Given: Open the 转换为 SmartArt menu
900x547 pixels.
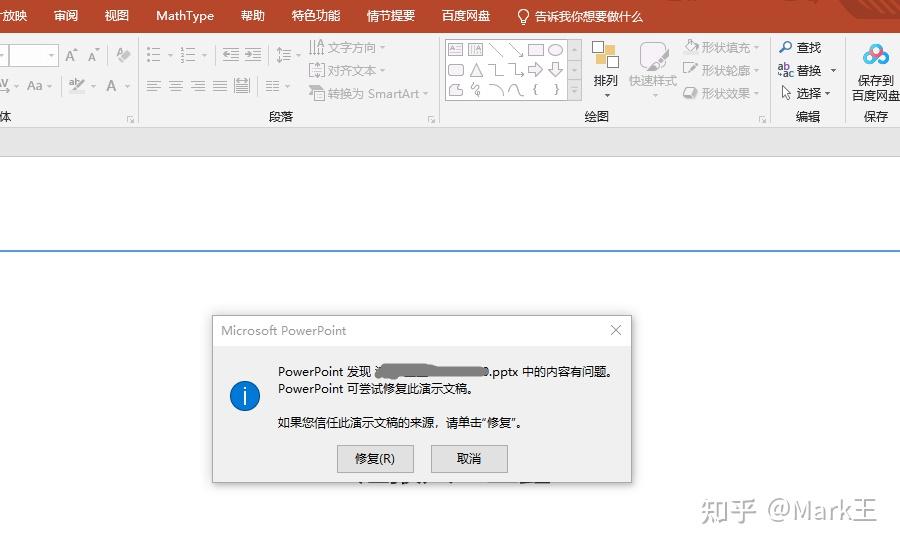Looking at the screenshot, I should click(369, 93).
